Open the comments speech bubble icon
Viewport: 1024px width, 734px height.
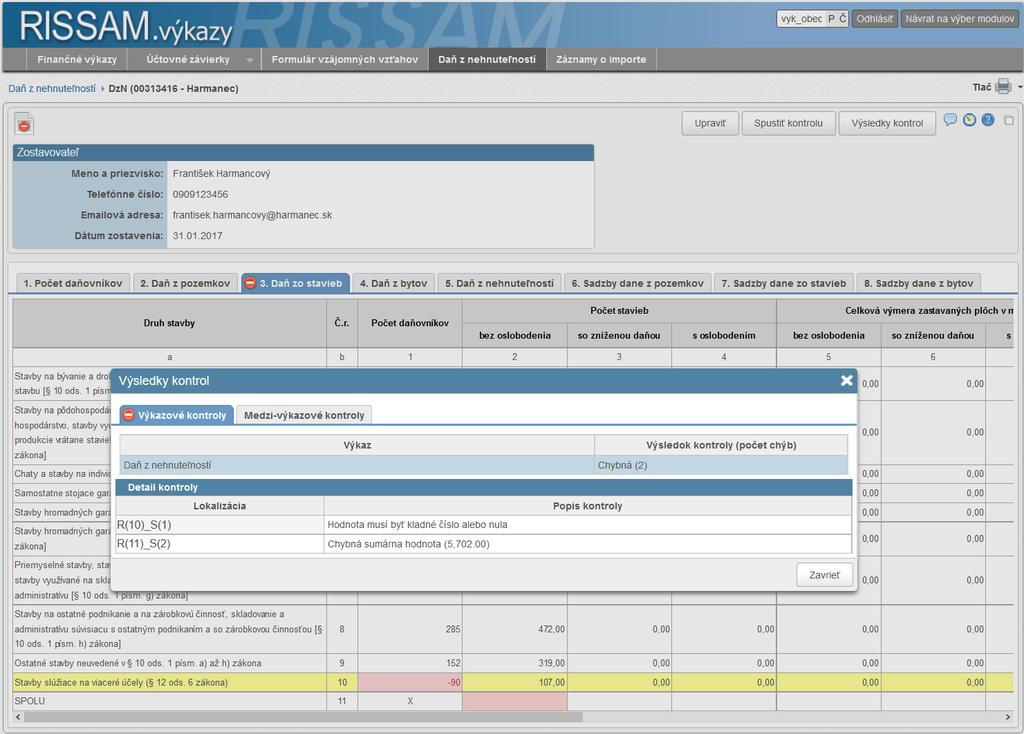coord(950,120)
